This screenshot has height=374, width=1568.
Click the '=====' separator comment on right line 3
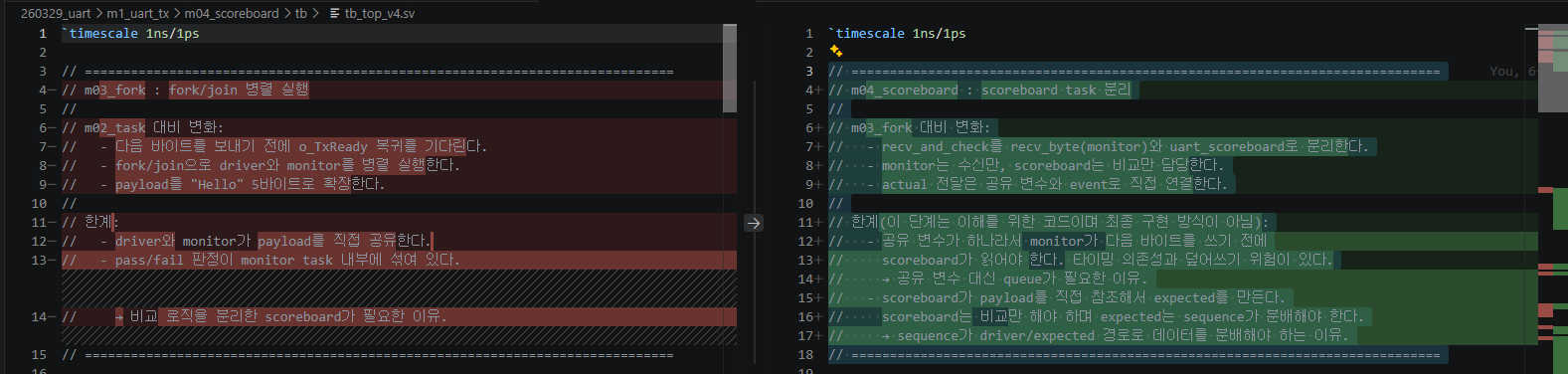coord(1134,71)
